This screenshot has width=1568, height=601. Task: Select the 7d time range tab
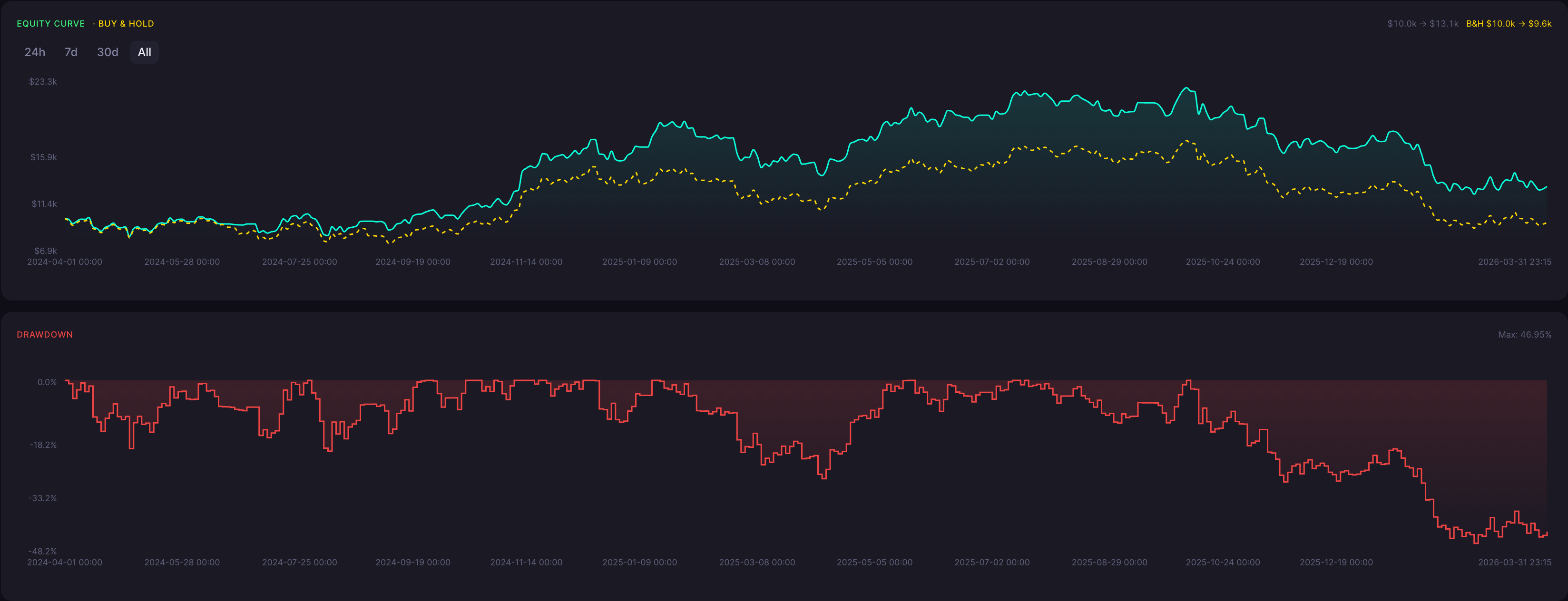pos(71,52)
